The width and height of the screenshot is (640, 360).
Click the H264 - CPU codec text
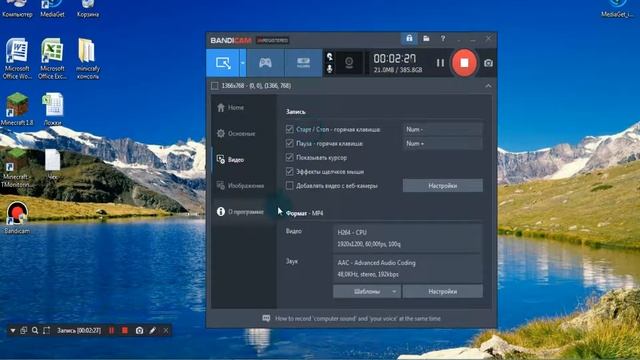tap(352, 232)
